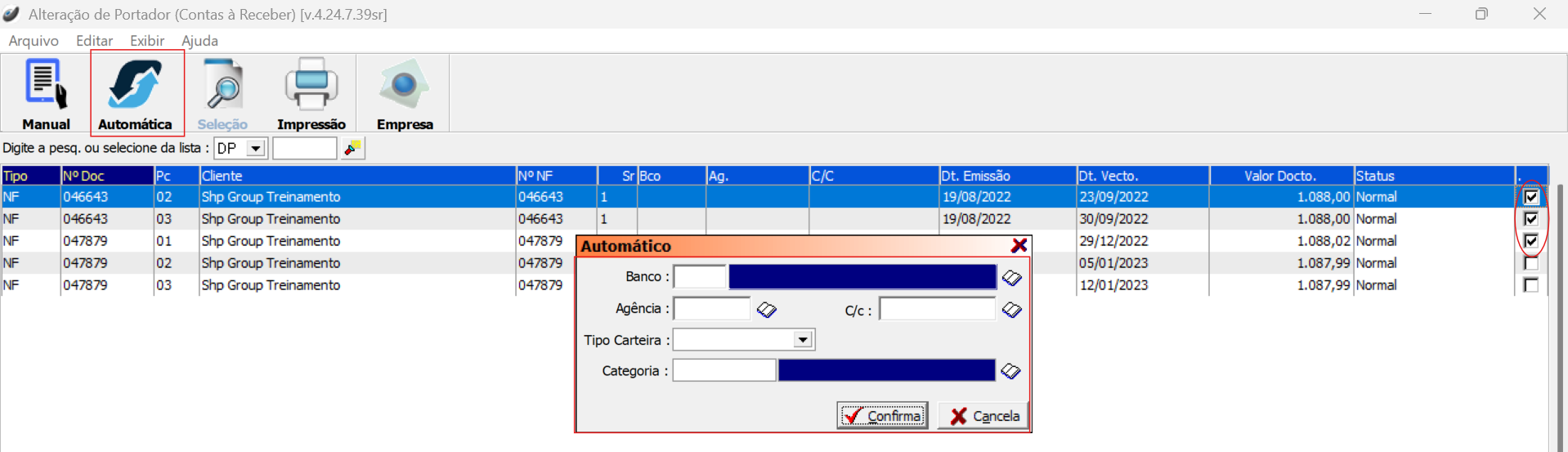Screen dimensions: 1568x452
Task: Click the search key icon beside filter field
Action: tap(353, 148)
